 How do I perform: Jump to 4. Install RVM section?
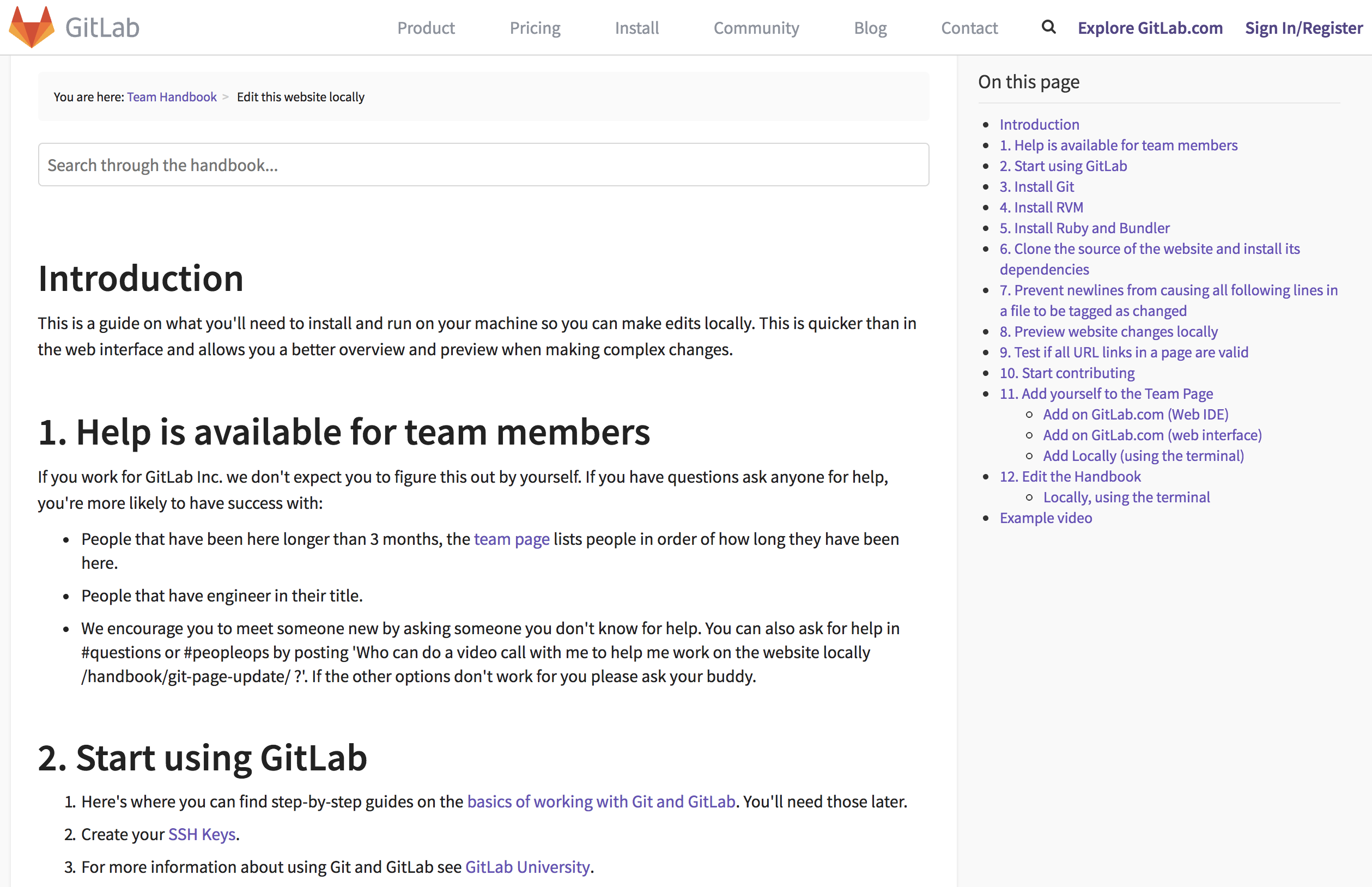point(1041,208)
